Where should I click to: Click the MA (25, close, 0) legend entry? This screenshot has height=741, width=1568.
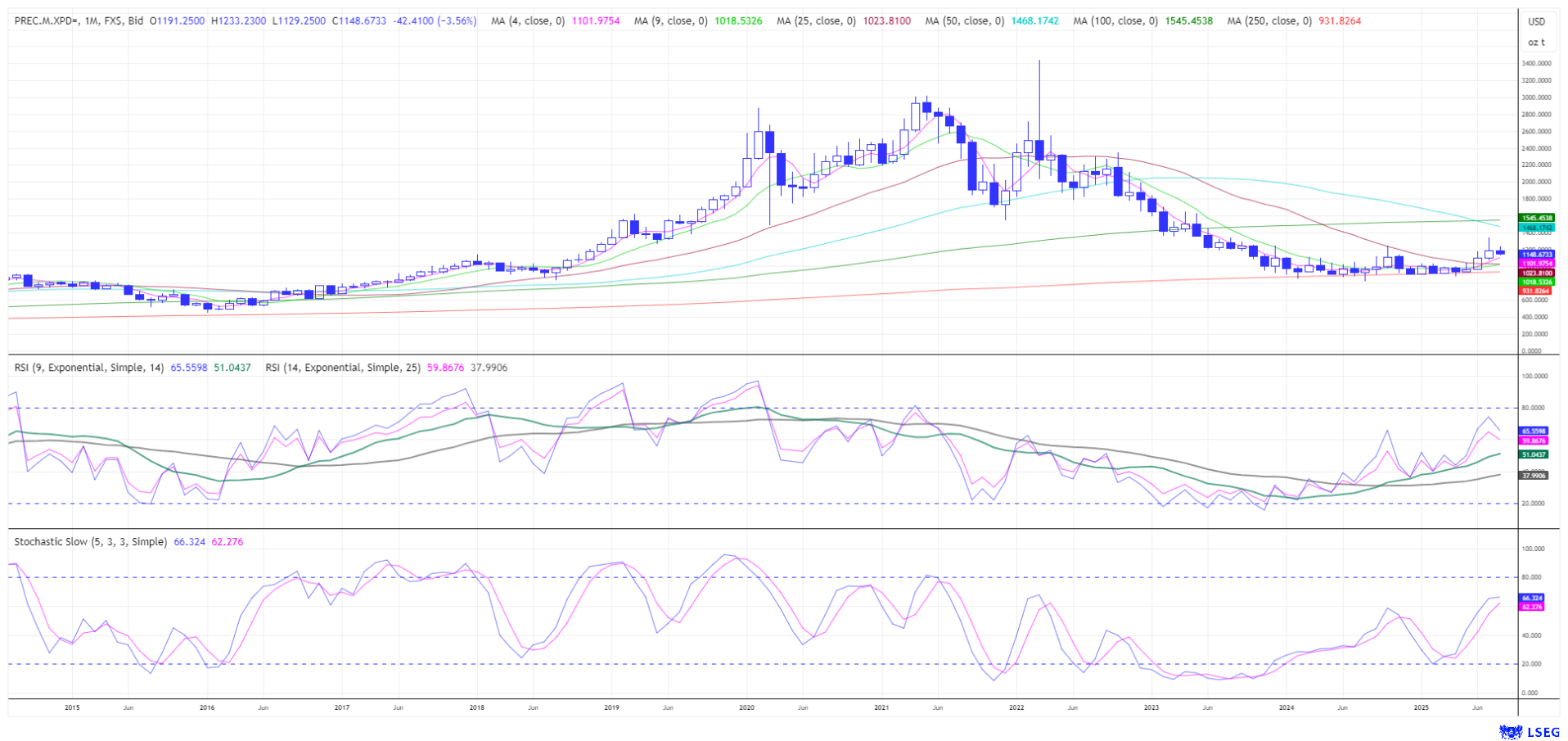pos(816,21)
